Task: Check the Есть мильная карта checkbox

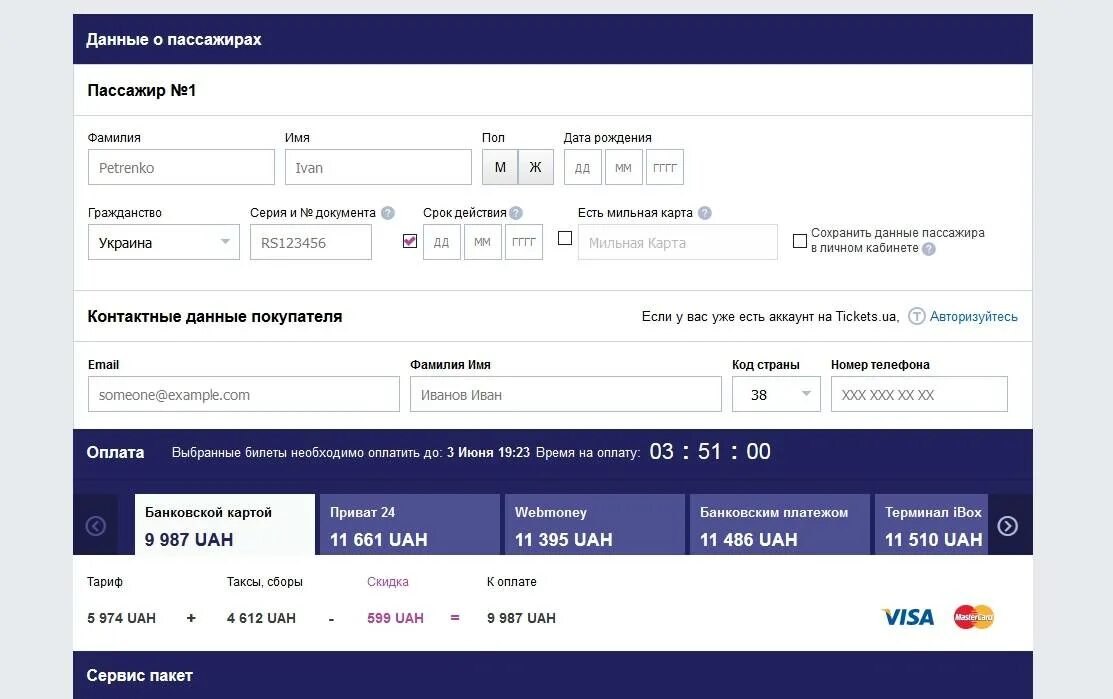Action: pos(565,238)
